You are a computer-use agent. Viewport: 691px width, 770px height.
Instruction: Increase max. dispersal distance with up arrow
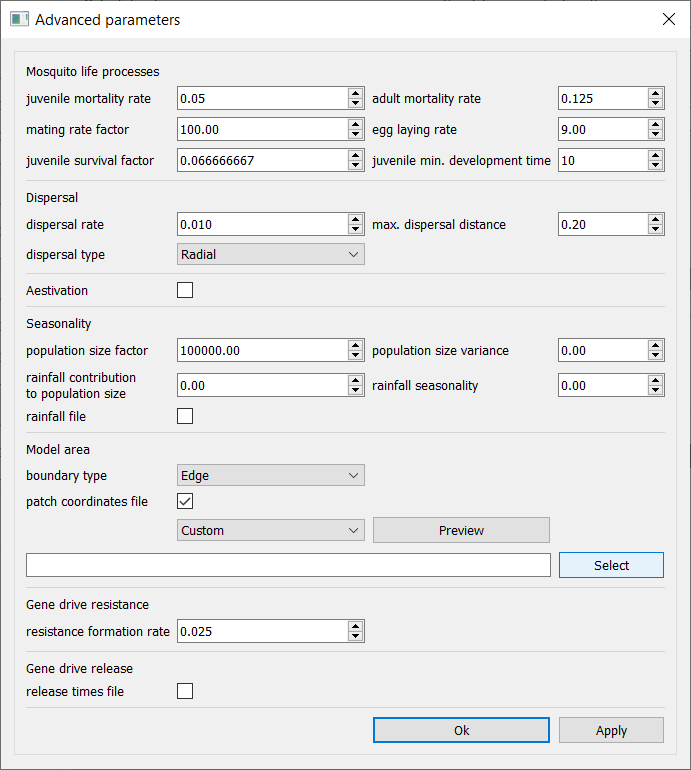tap(656, 219)
